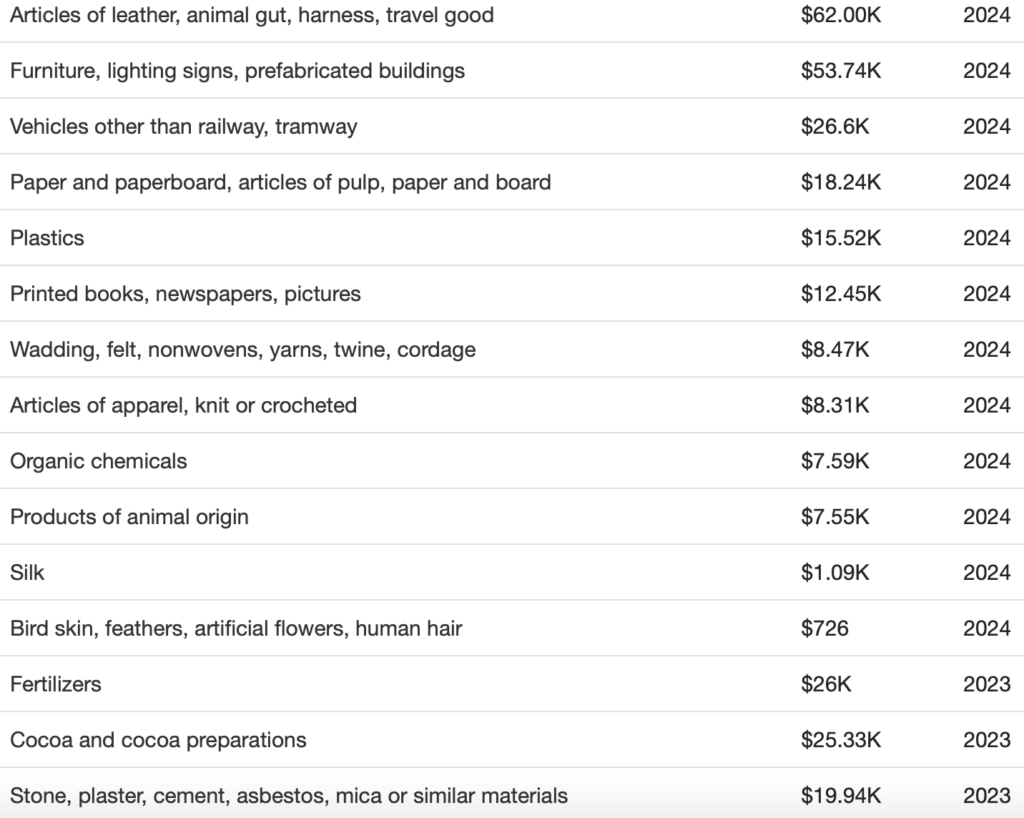Click the Silk category
The image size is (1024, 818).
click(x=27, y=573)
